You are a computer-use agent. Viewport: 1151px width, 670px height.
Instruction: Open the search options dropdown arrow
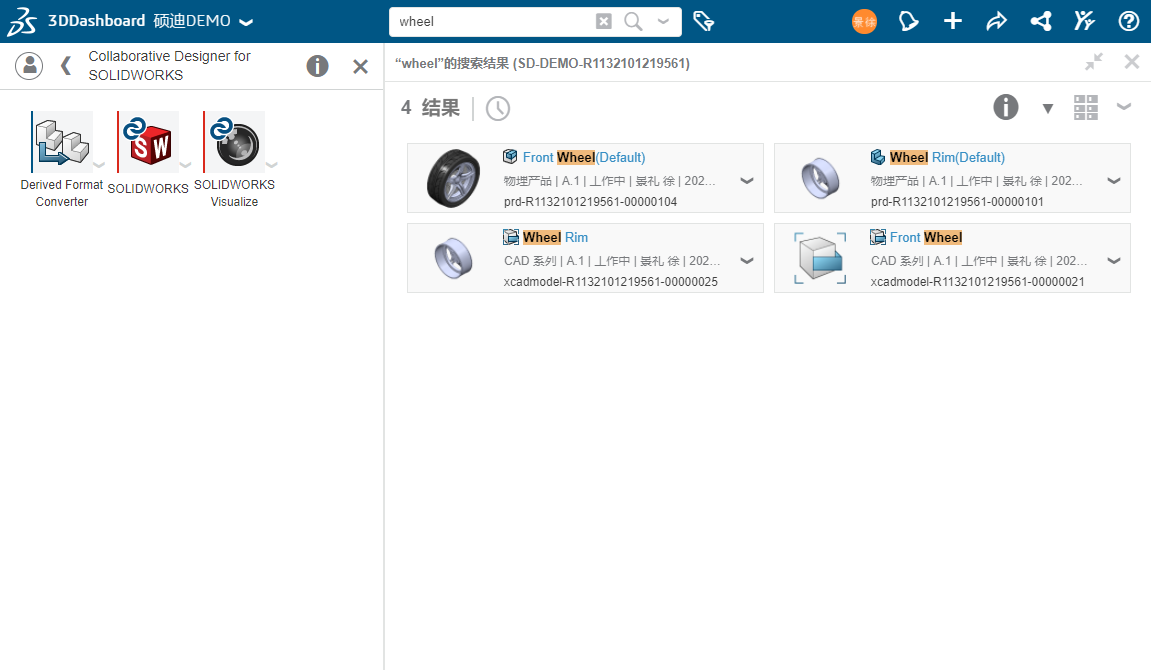click(663, 21)
